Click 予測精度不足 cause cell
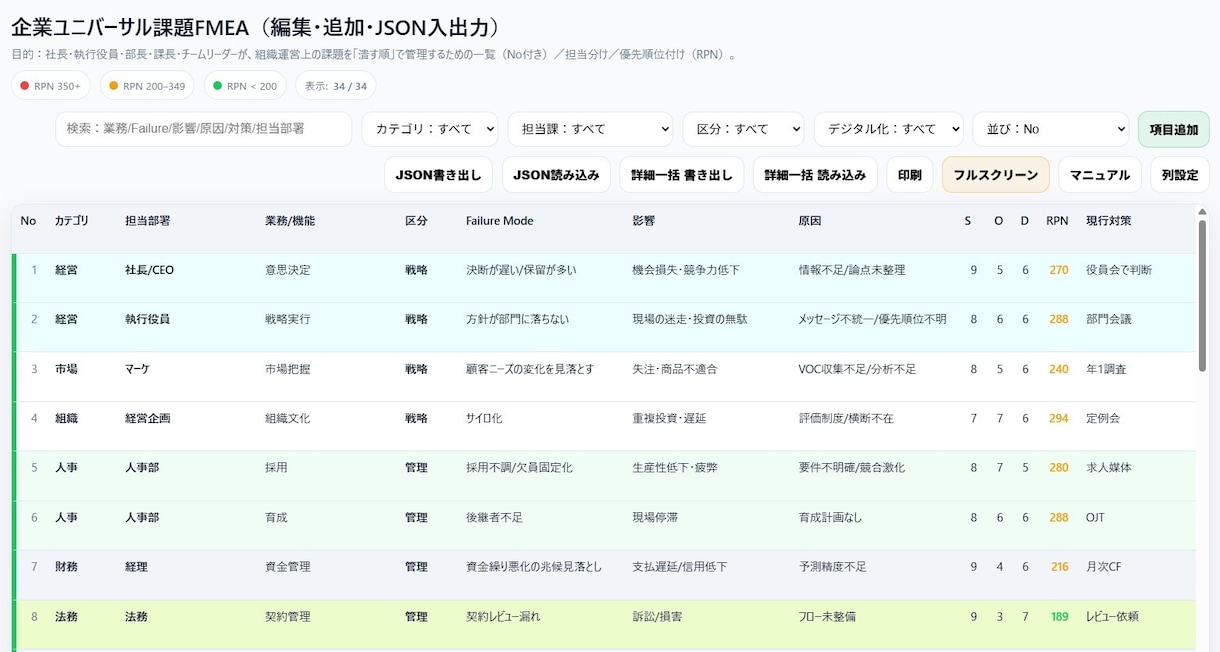Screen dimensions: 1220x652 coord(832,567)
